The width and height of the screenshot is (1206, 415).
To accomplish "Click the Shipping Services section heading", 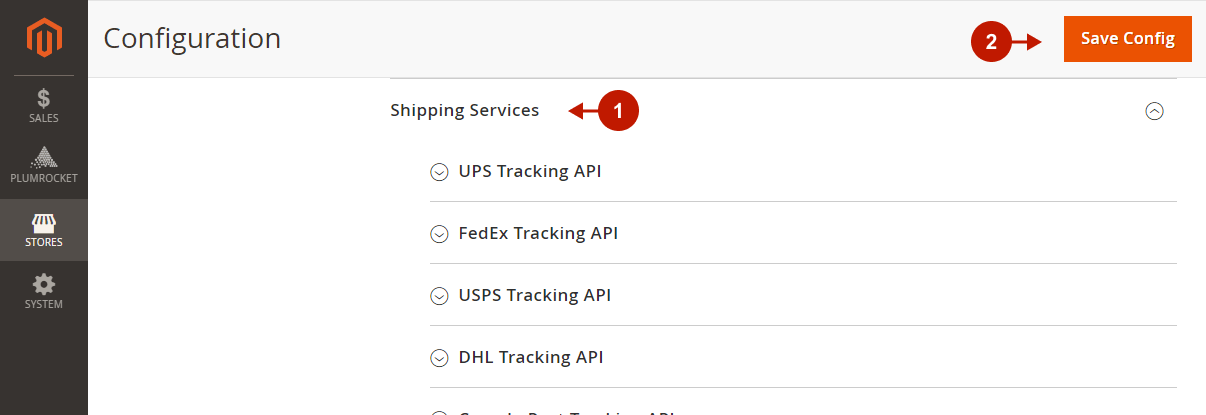I will pyautogui.click(x=464, y=110).
